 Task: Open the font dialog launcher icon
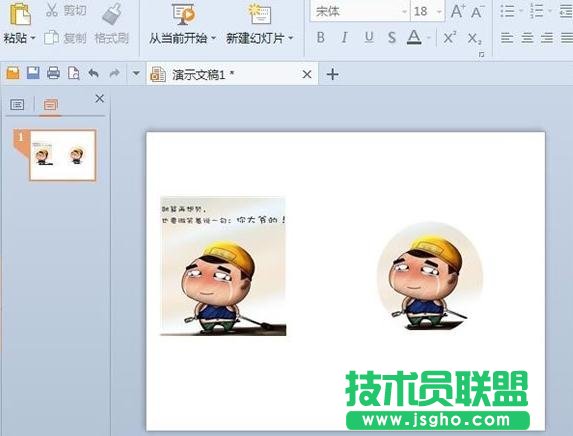click(482, 54)
